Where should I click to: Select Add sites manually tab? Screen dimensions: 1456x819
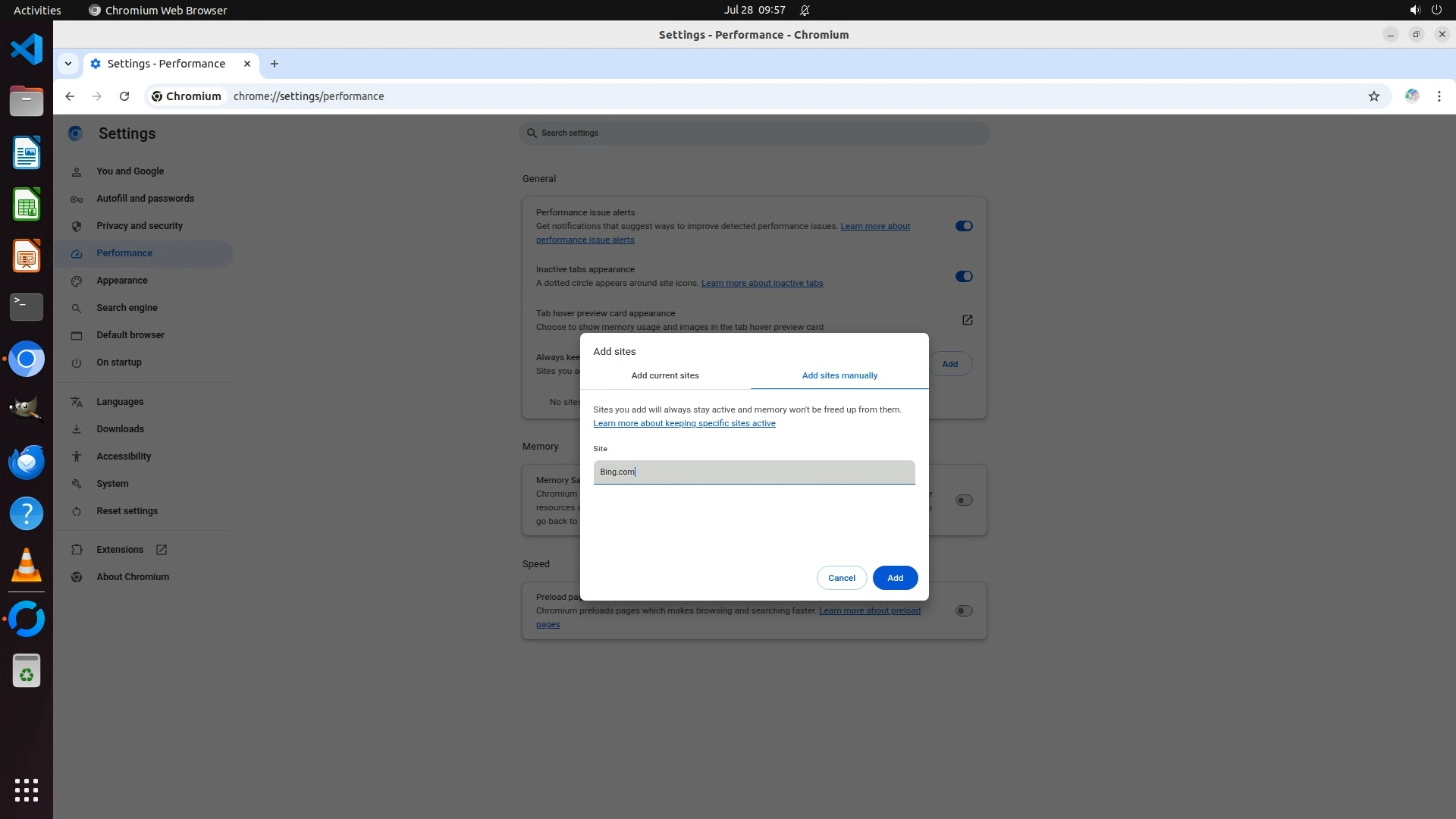coord(839,376)
